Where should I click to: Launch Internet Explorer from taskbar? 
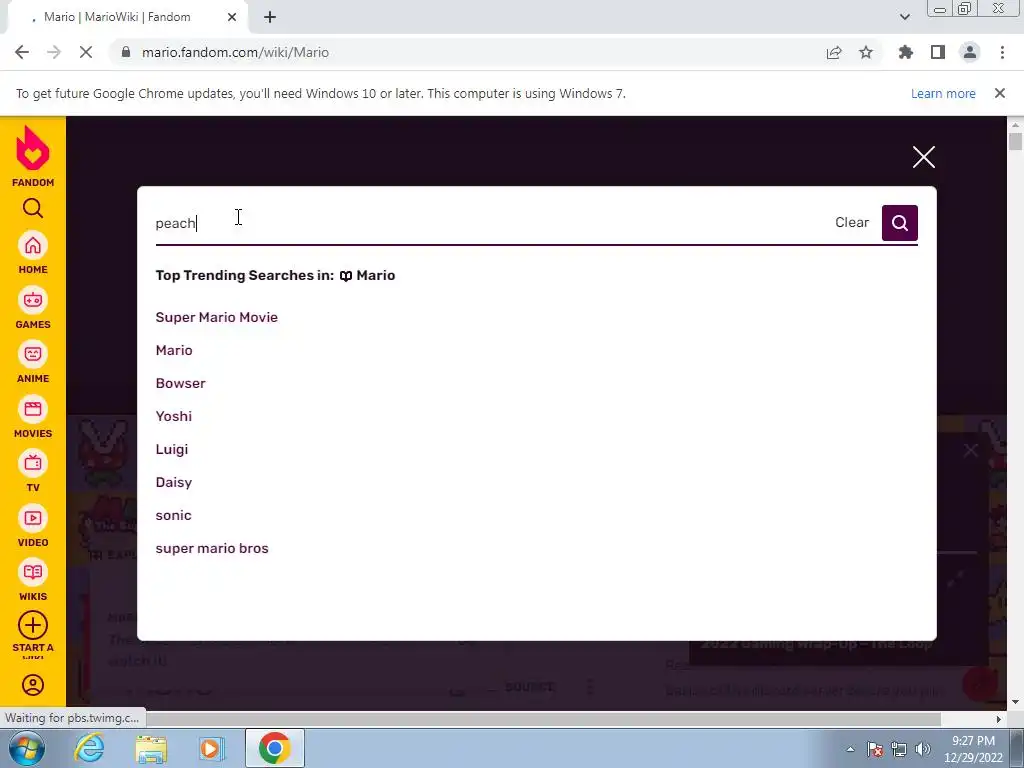click(x=89, y=748)
